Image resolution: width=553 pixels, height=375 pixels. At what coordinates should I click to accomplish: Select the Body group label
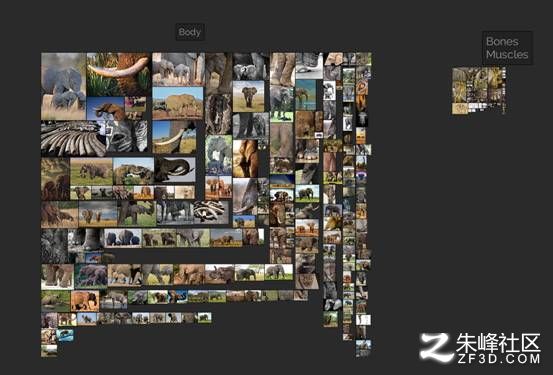pyautogui.click(x=190, y=32)
